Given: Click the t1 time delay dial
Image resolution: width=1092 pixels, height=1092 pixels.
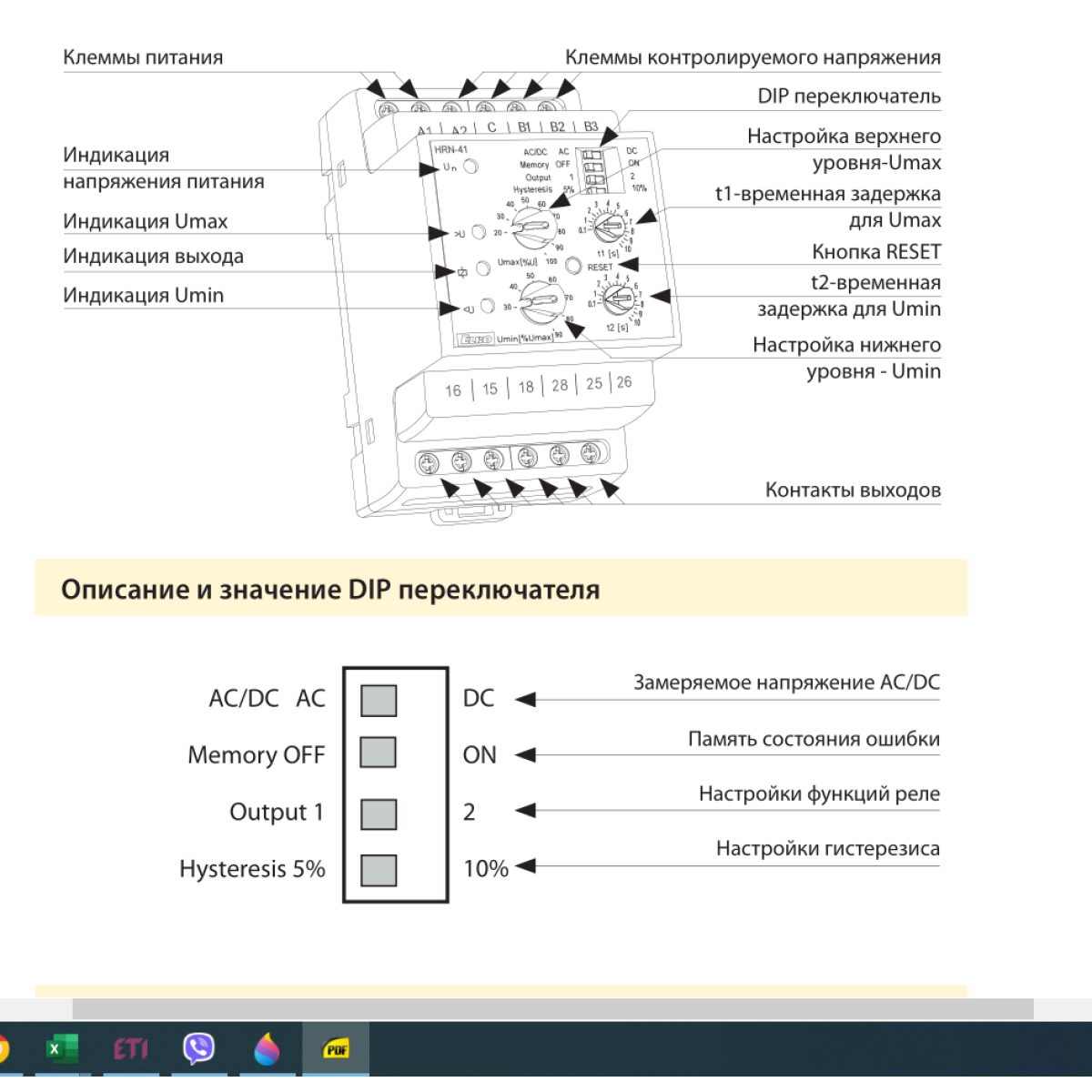Looking at the screenshot, I should (608, 225).
